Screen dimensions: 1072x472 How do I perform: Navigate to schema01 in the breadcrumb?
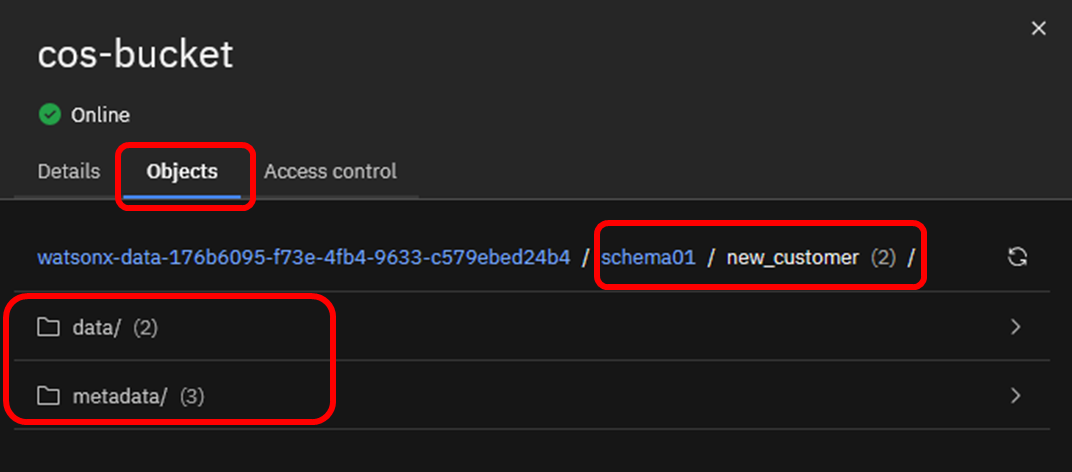tap(648, 257)
